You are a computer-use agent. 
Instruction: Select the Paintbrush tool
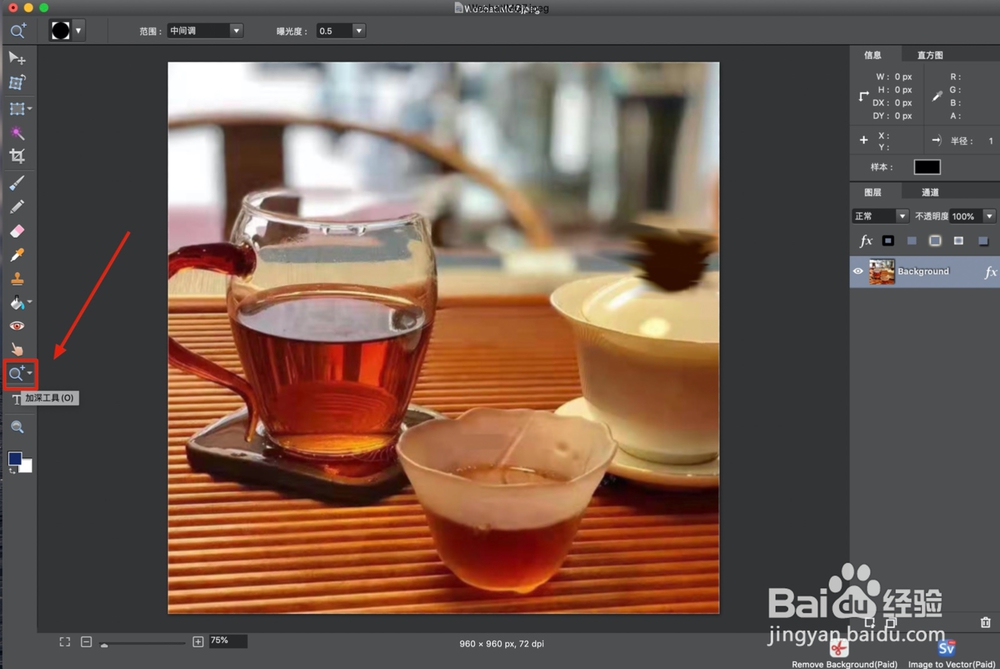pyautogui.click(x=17, y=183)
